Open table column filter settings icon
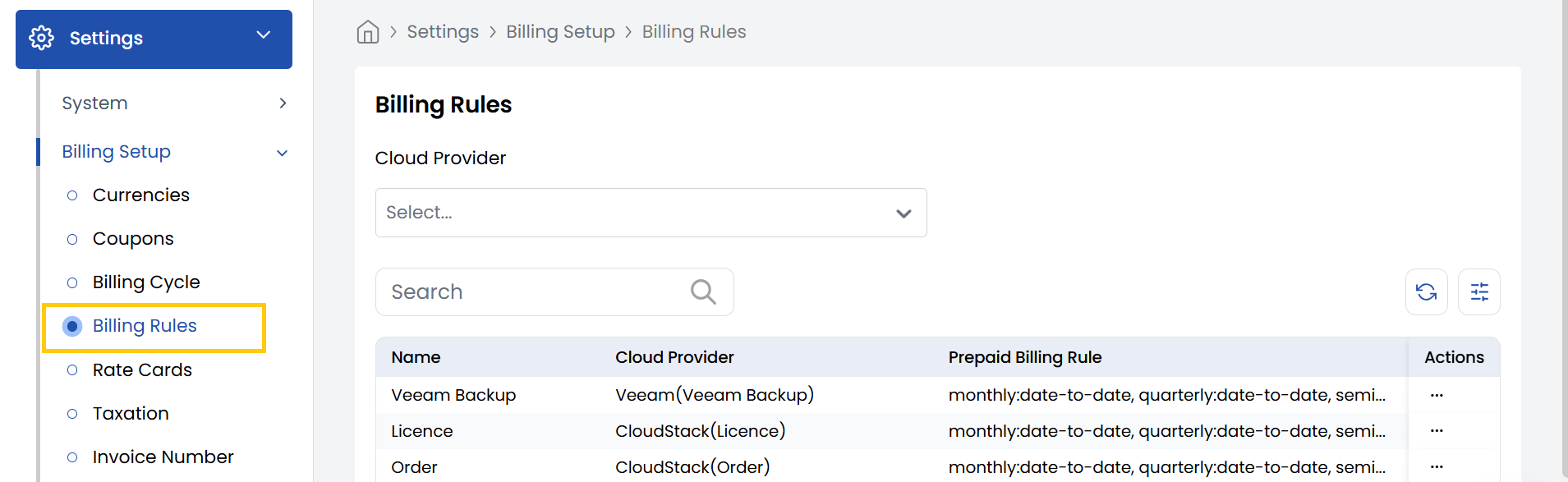This screenshot has height=482, width=1568. click(x=1478, y=291)
